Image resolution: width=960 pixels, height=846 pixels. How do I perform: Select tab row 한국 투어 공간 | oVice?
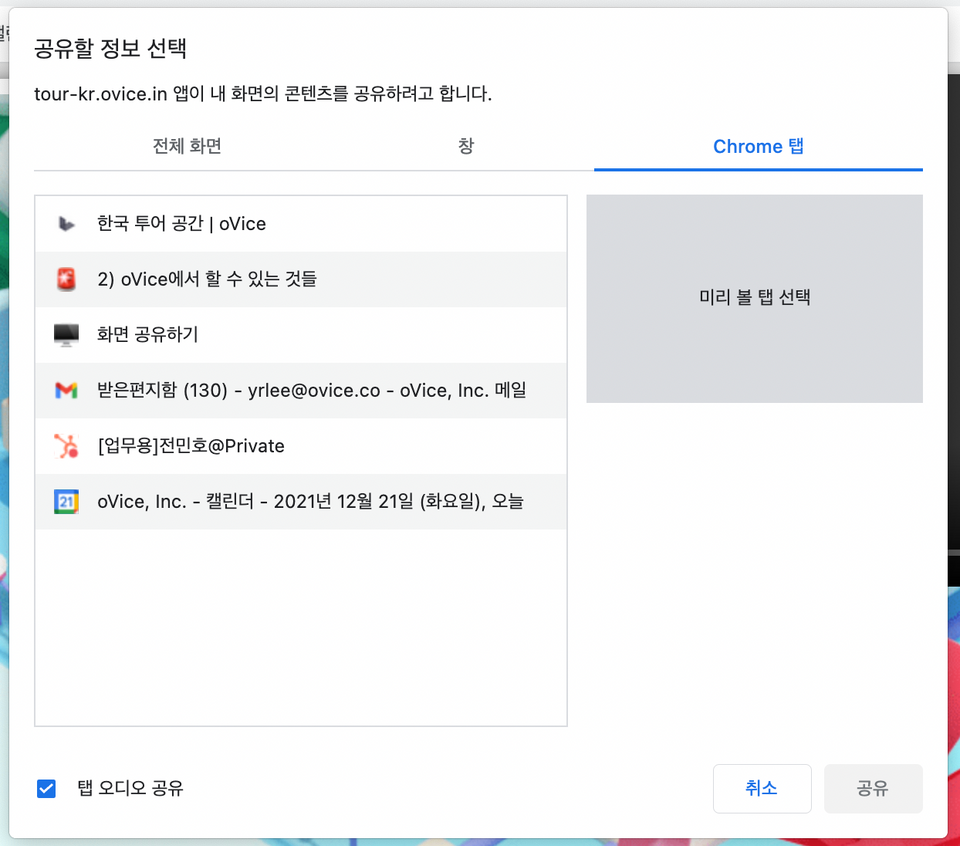coord(301,224)
